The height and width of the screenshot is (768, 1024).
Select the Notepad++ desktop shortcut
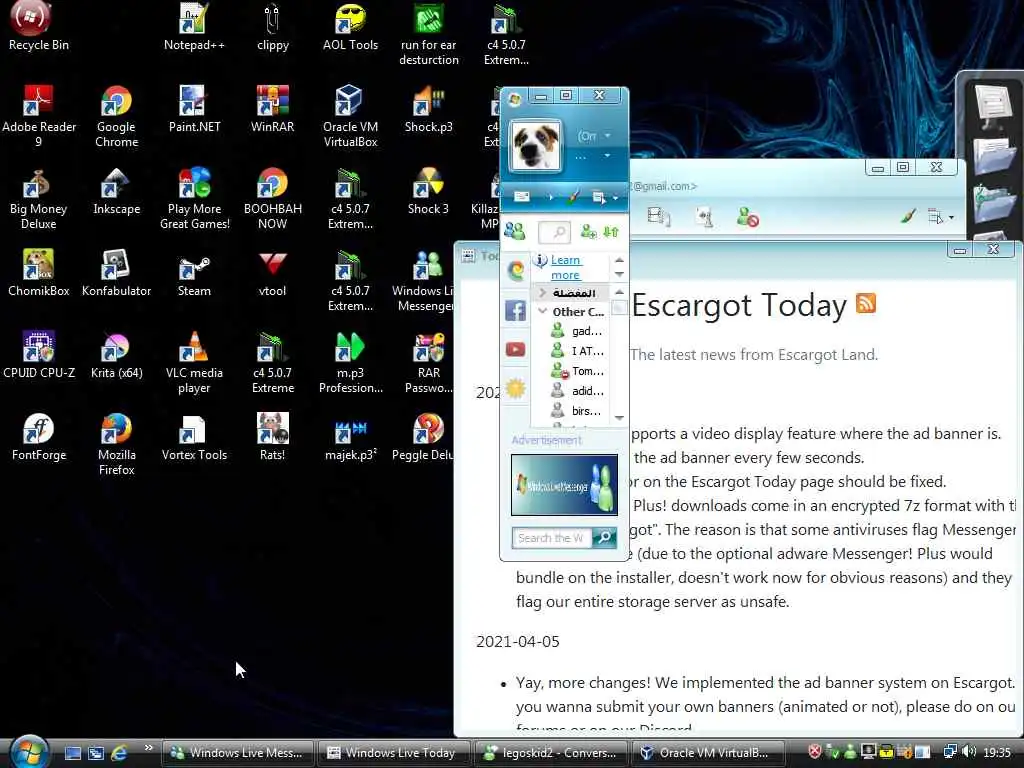point(194,26)
